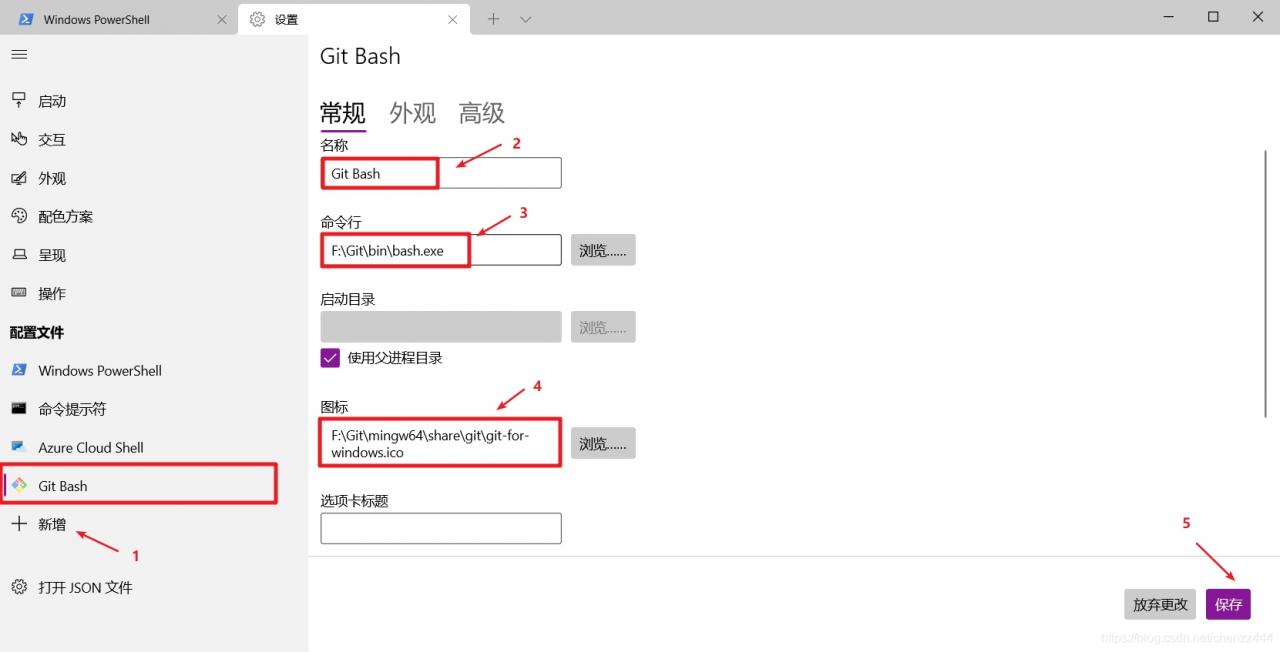
Task: Open the new tab dropdown chevron
Action: tap(526, 19)
